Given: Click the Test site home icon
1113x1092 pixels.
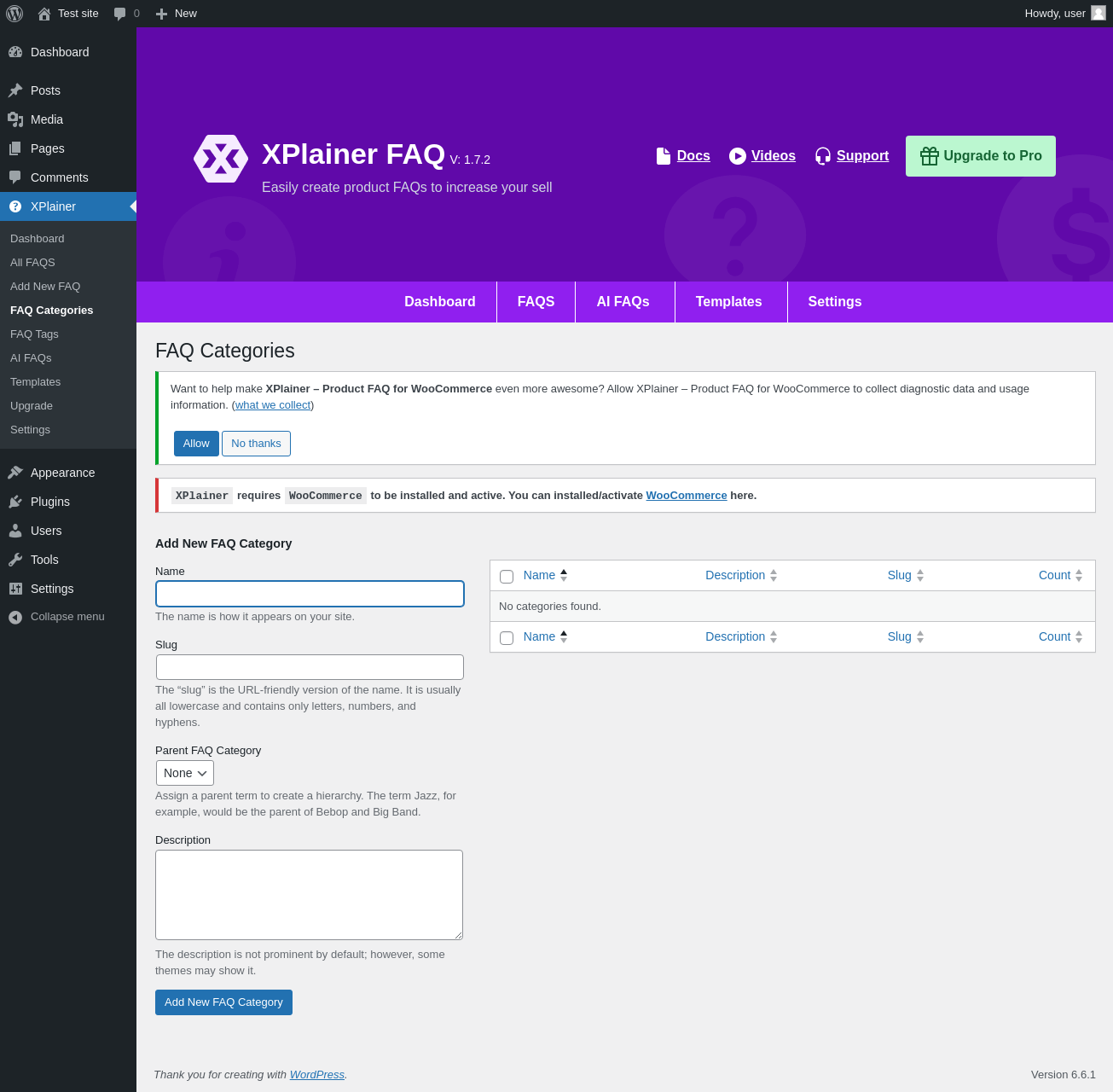Looking at the screenshot, I should click(44, 14).
